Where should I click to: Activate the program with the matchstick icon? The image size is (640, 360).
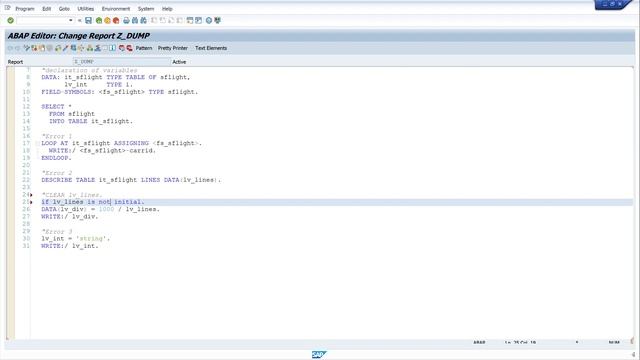click(x=65, y=48)
